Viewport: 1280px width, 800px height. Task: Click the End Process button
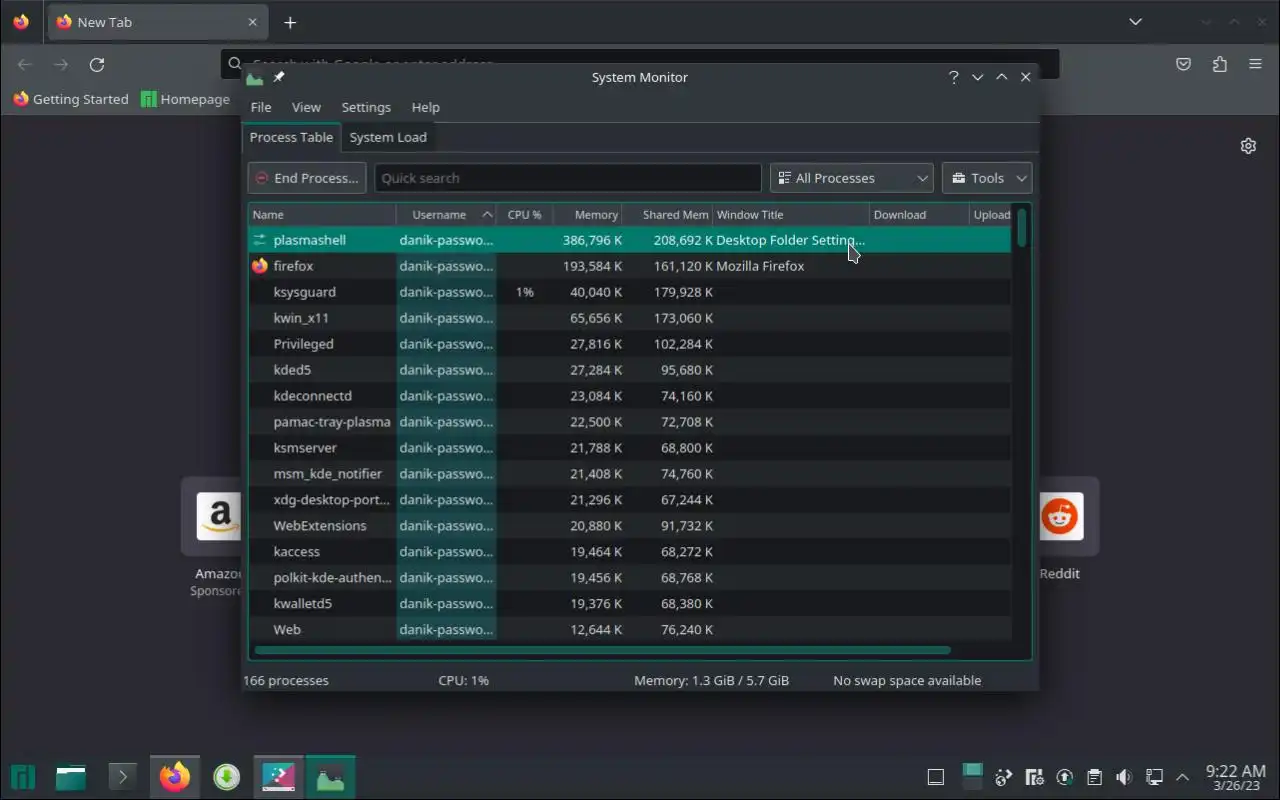coord(307,178)
